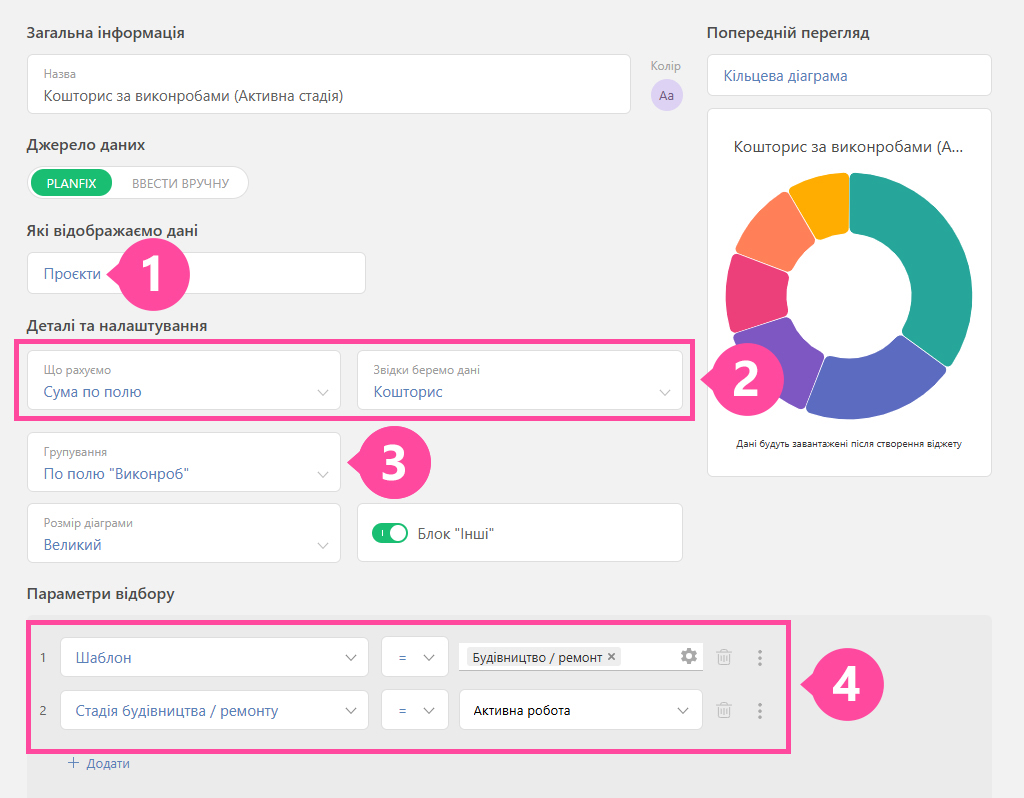
Task: Click the note Дані будуть завантажені після створення
Action: [848, 444]
